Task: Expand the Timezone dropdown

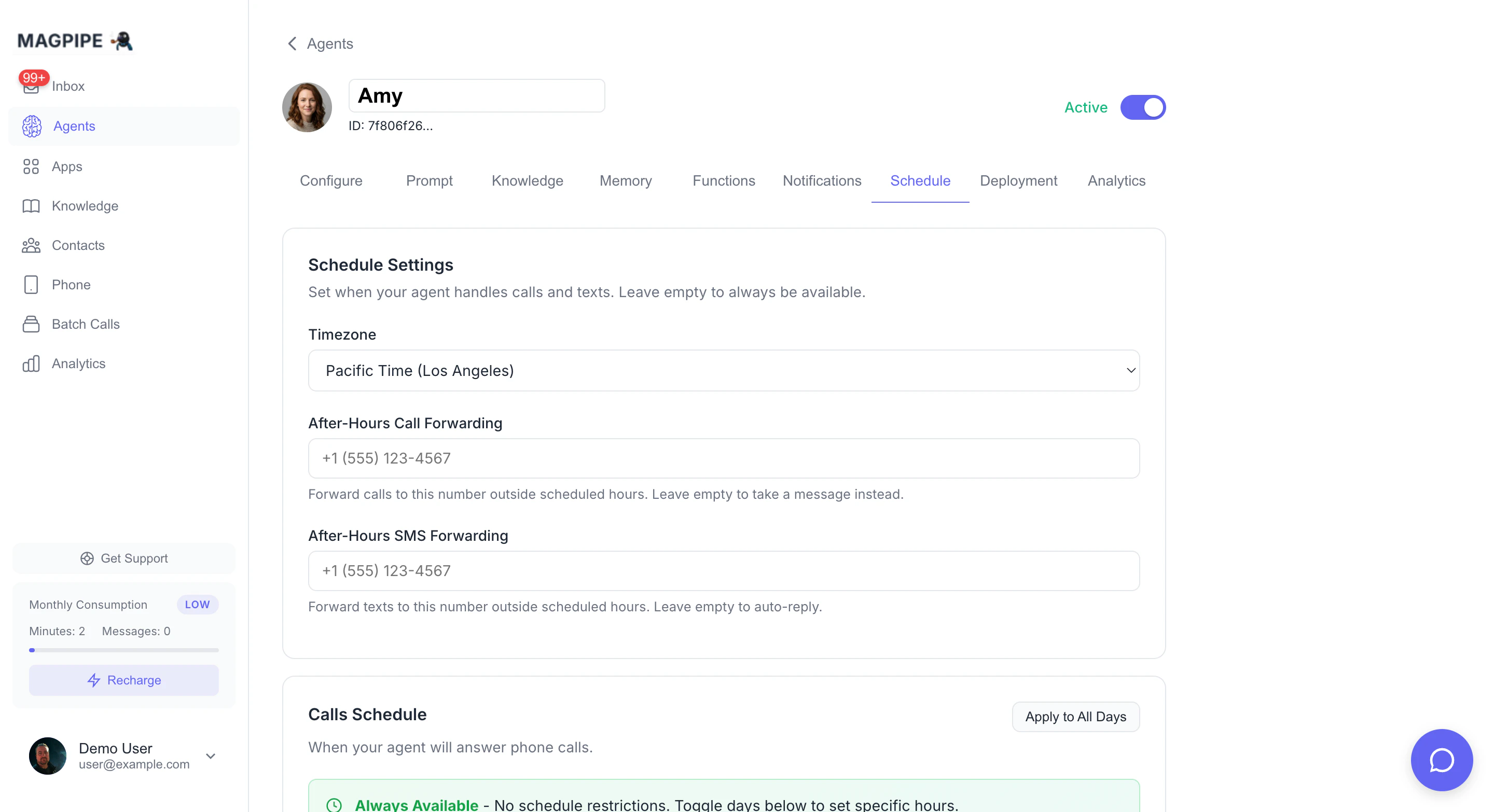Action: (x=723, y=370)
